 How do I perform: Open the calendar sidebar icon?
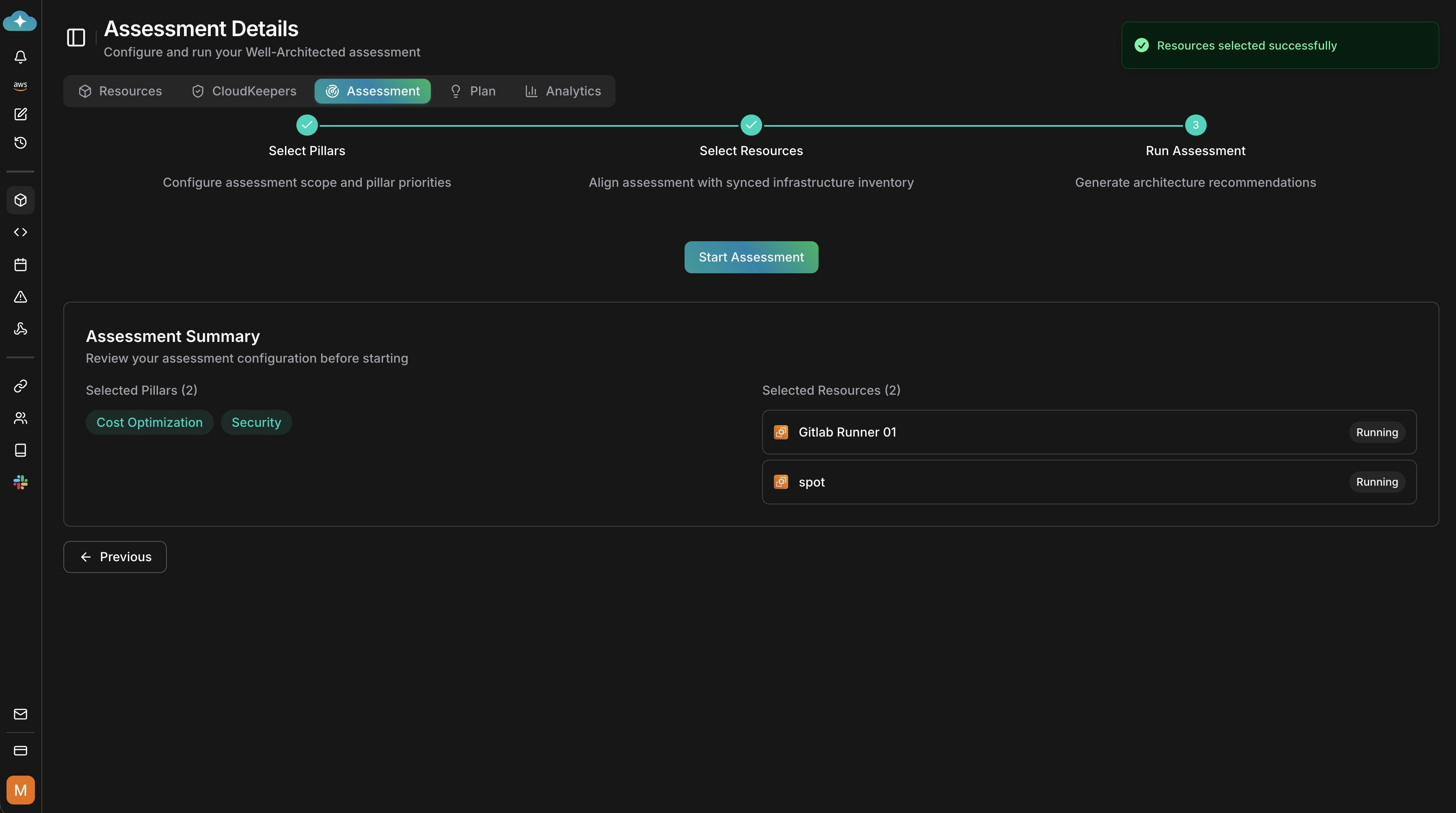pos(20,265)
